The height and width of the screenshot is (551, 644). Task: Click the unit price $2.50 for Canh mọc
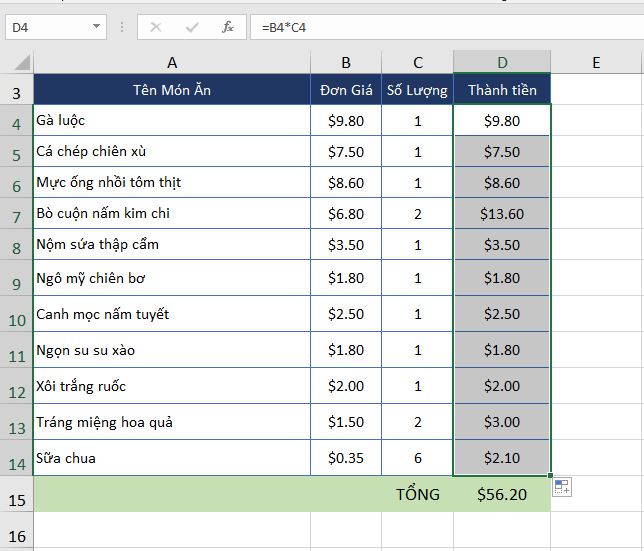[x=346, y=314]
